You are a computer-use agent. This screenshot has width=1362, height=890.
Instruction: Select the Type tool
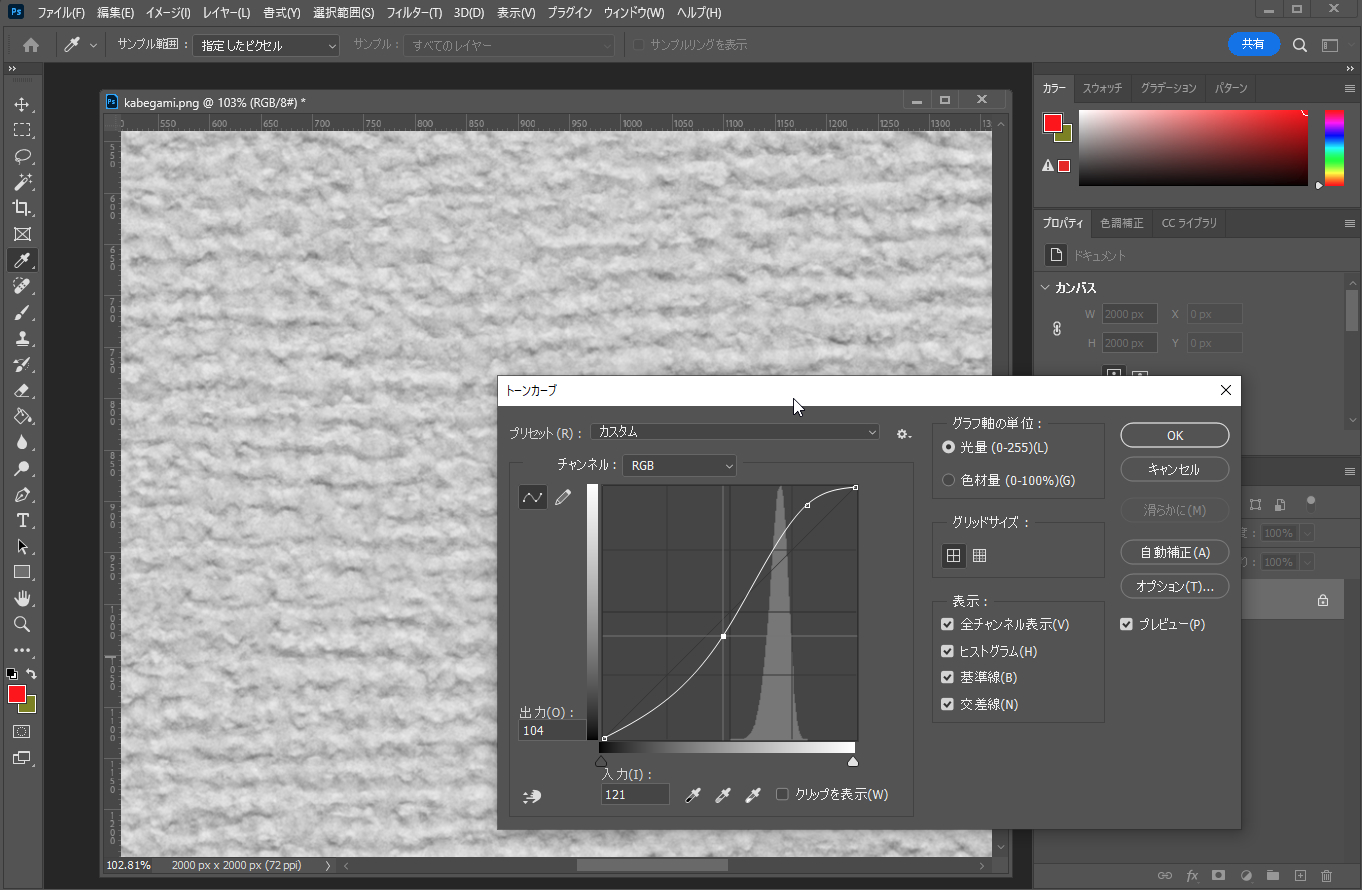pos(21,520)
